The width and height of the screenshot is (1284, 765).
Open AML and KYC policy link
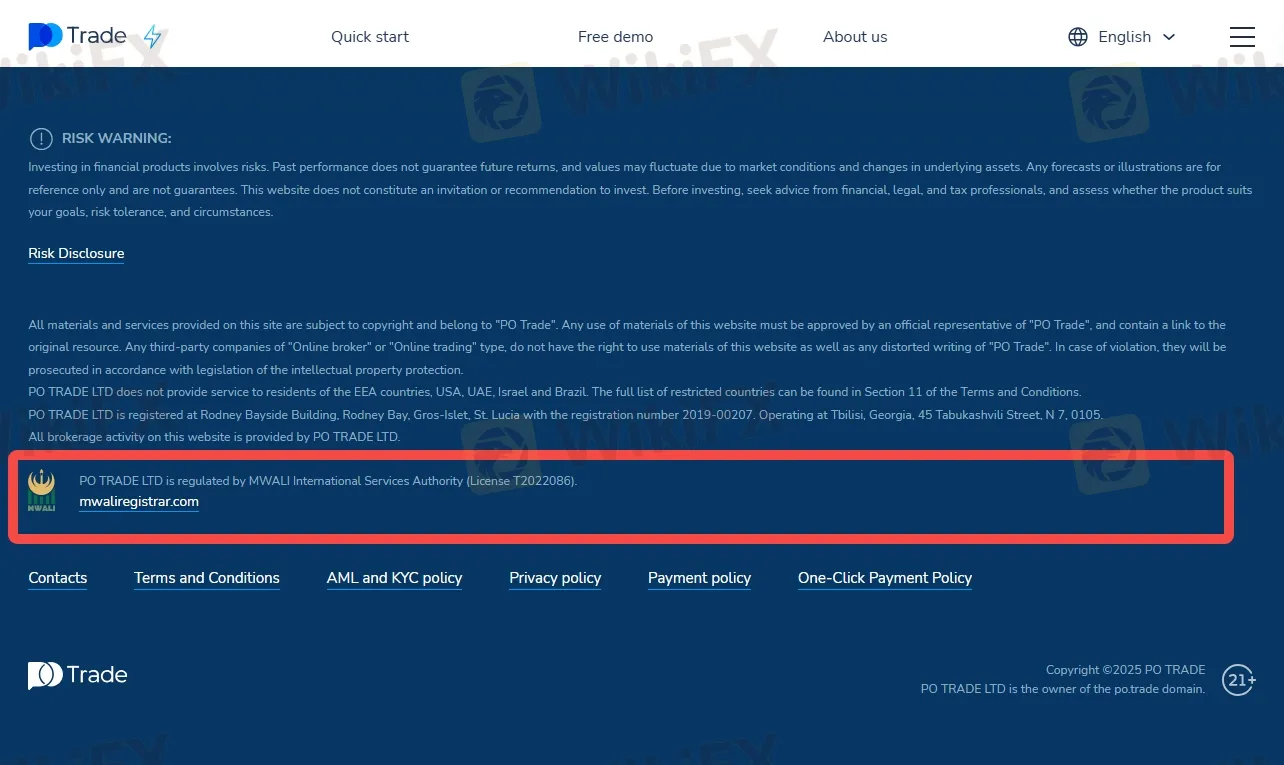pos(394,578)
